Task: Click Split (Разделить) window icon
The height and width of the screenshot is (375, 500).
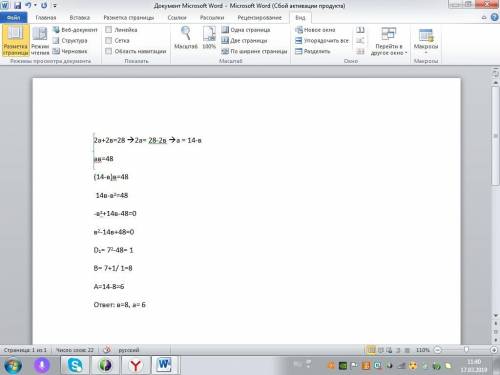Action: pos(312,51)
